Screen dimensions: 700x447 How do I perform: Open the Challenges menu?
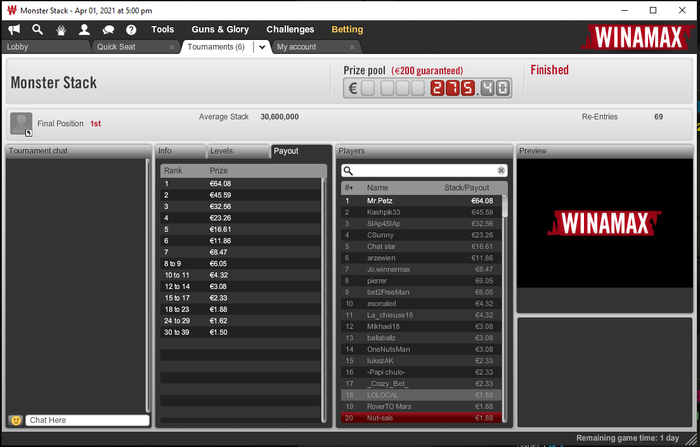click(290, 29)
